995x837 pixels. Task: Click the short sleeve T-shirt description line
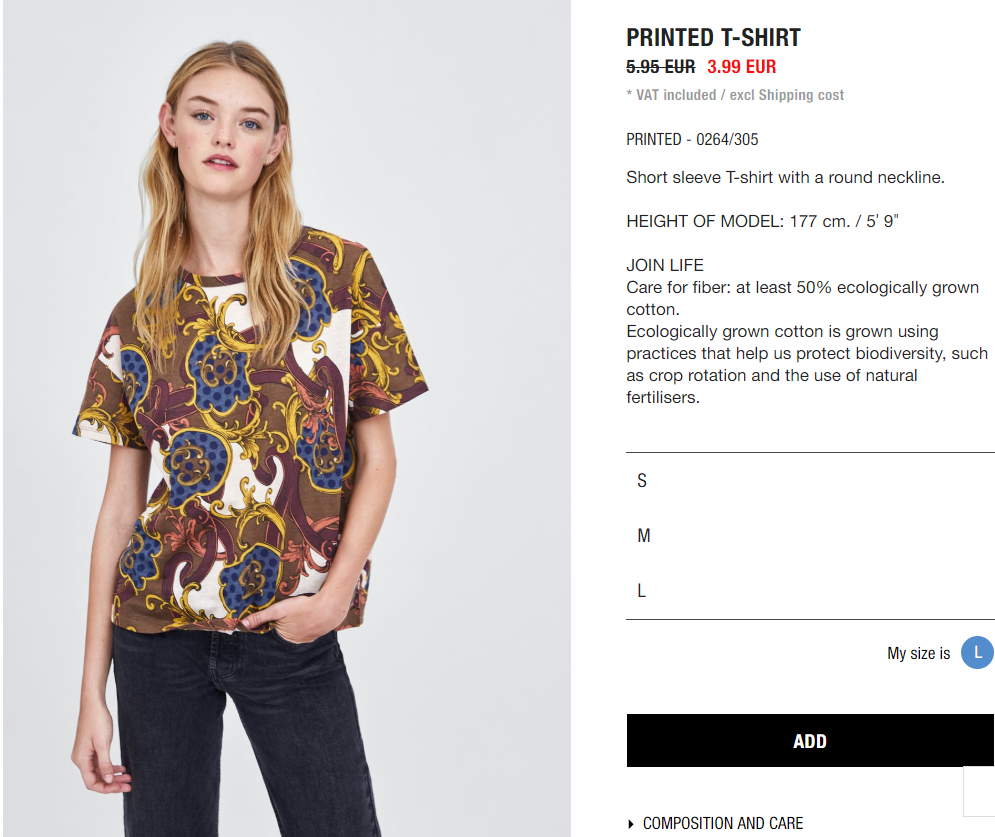click(785, 177)
